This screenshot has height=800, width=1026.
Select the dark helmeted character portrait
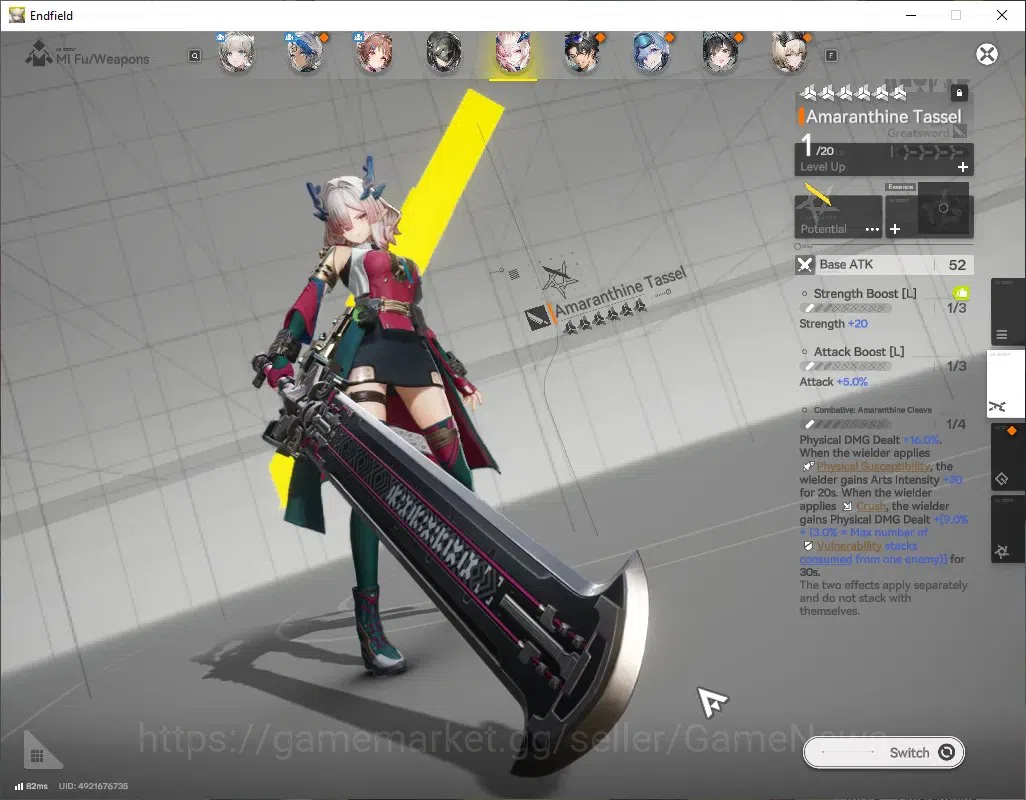(x=444, y=52)
